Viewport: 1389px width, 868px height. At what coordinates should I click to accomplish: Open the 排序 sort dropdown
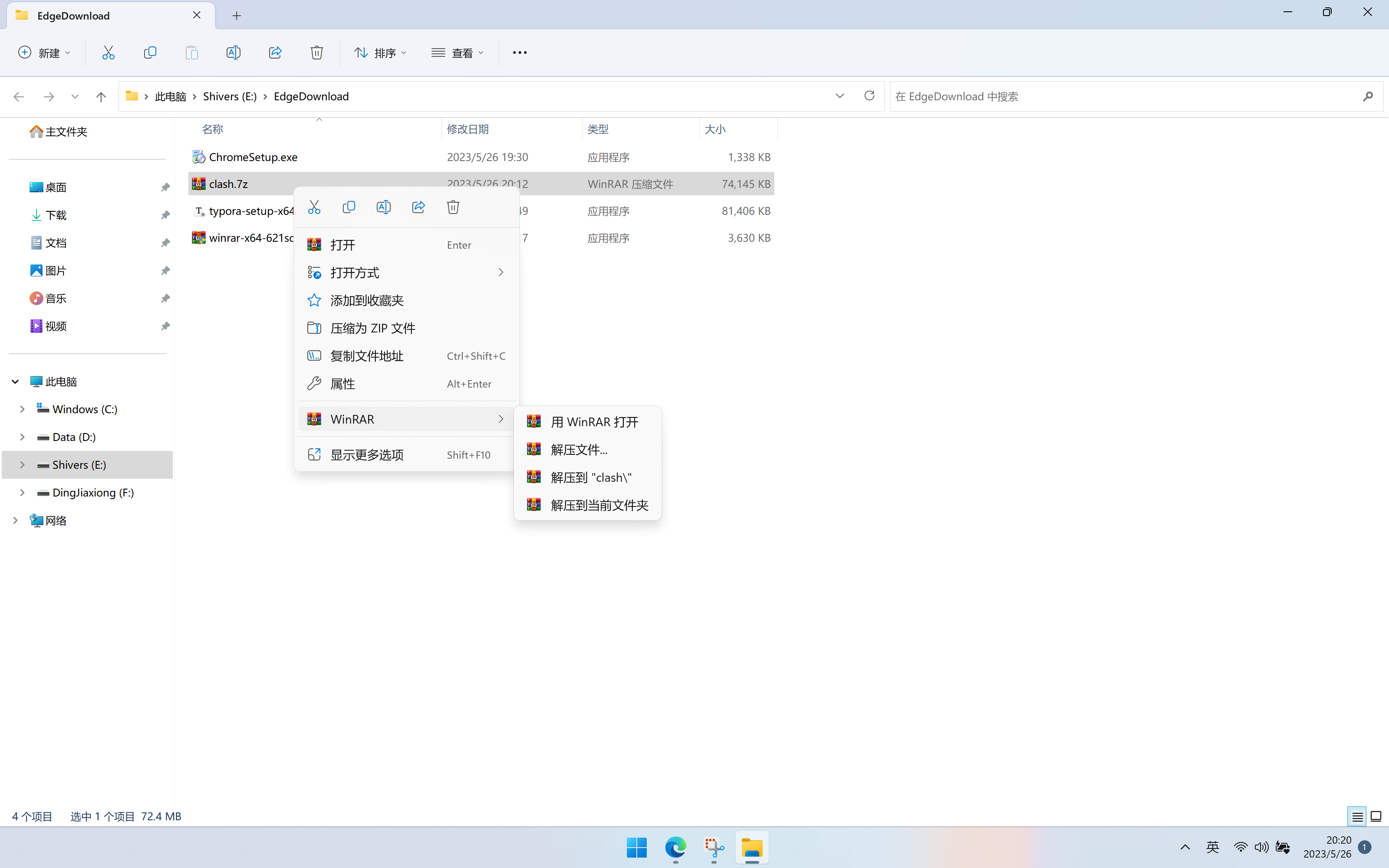coord(380,53)
